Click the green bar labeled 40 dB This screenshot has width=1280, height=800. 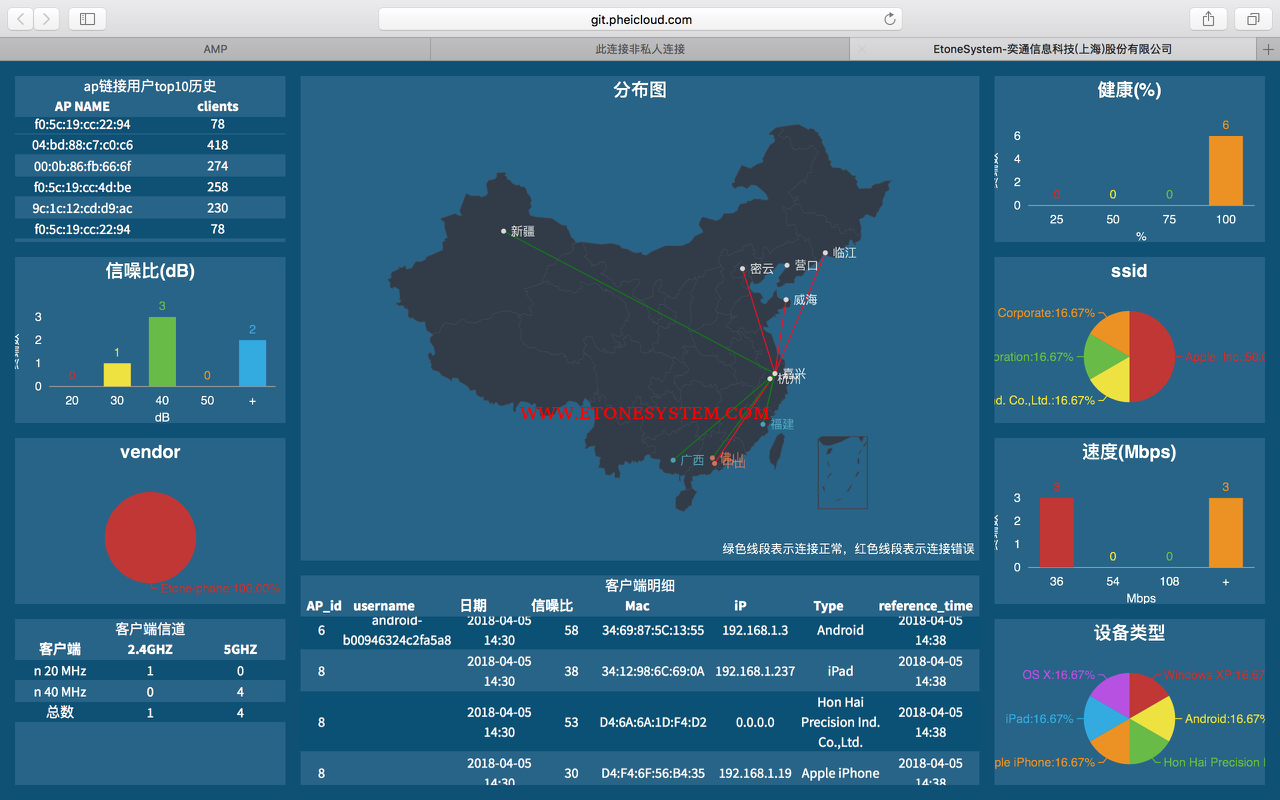click(x=162, y=351)
